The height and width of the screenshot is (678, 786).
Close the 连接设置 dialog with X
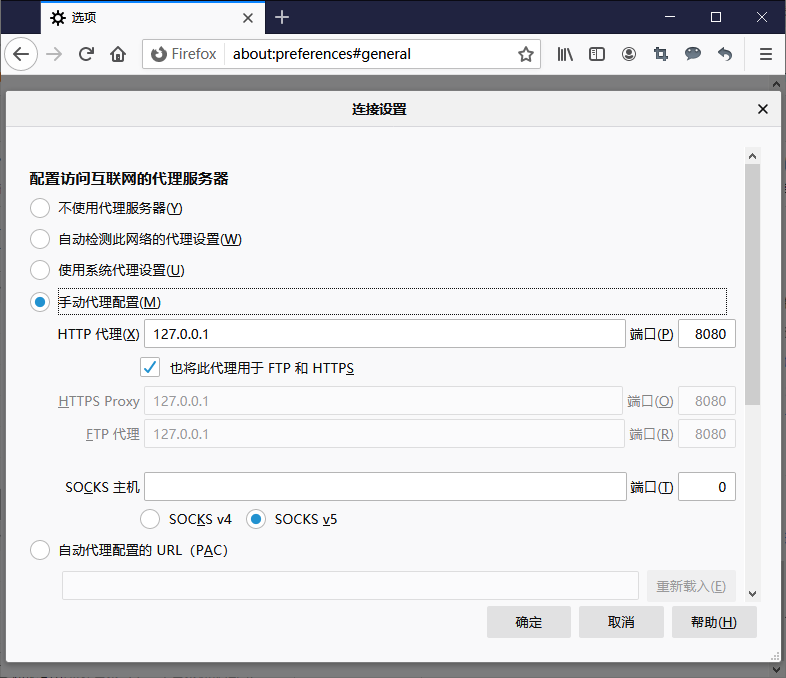[x=762, y=109]
